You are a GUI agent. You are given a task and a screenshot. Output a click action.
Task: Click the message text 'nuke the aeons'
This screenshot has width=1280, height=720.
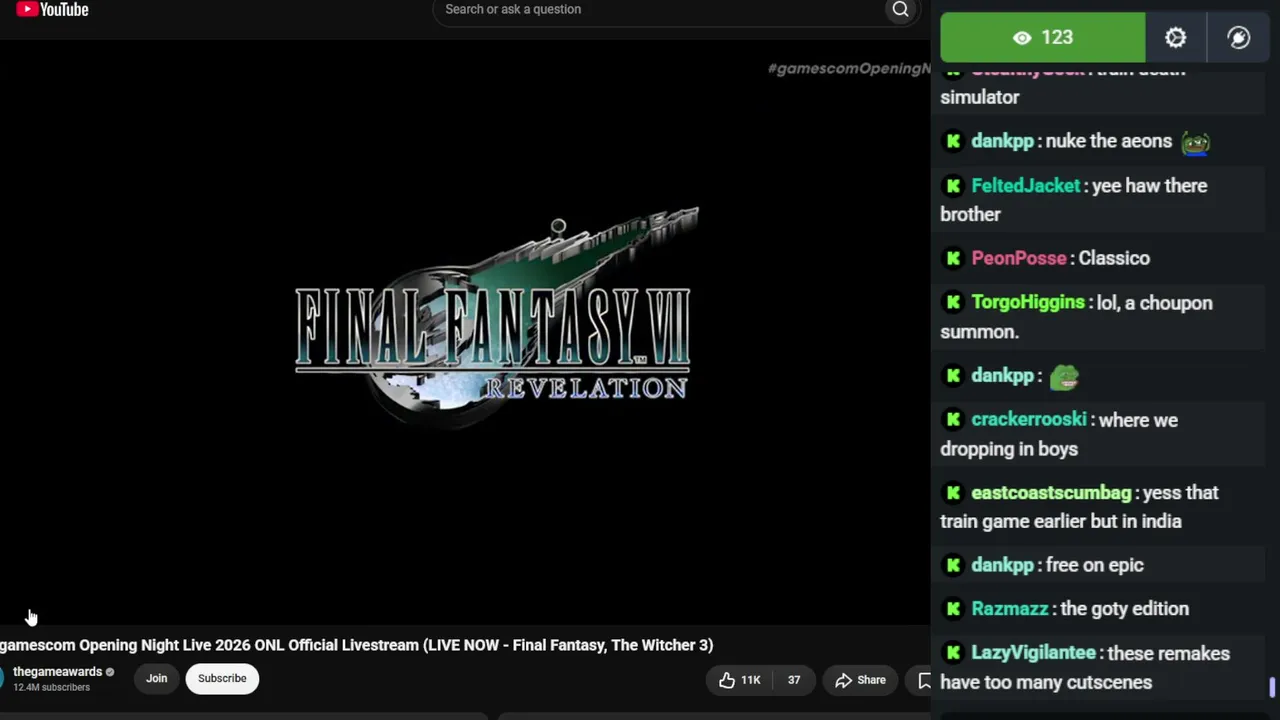click(x=1108, y=141)
